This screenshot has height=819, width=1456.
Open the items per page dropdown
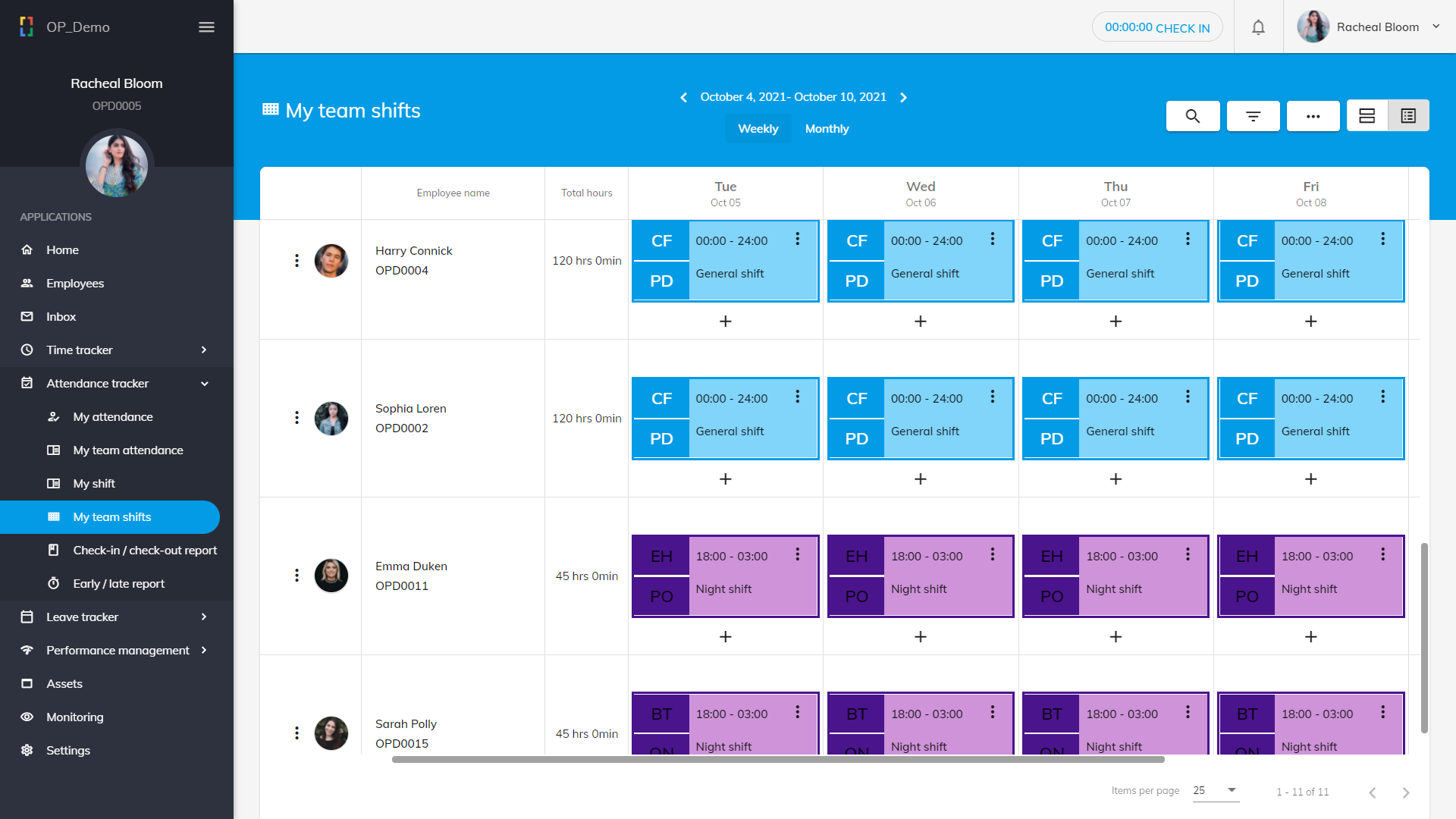[x=1215, y=790]
